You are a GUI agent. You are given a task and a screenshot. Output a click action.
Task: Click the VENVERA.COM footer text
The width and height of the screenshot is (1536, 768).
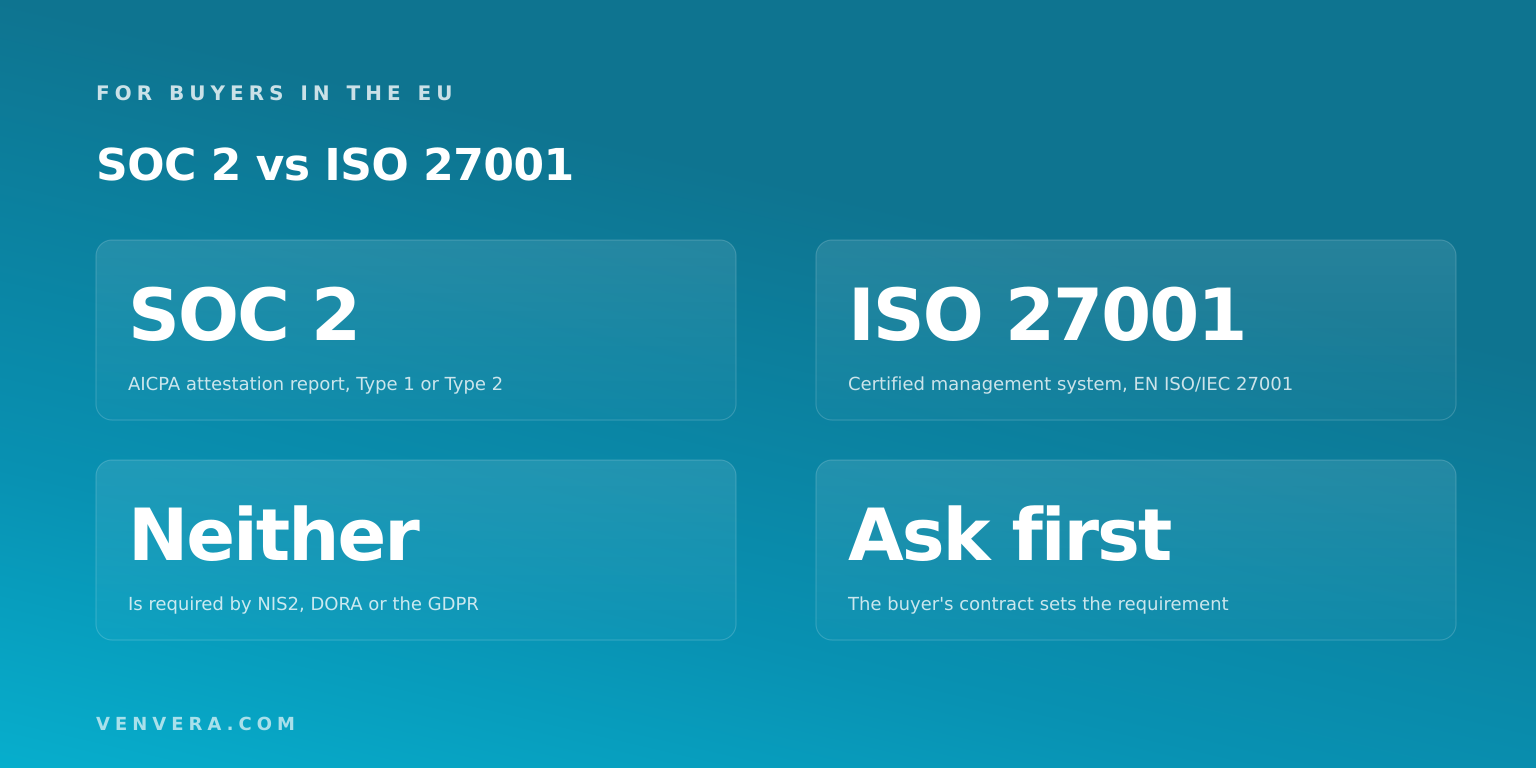pyautogui.click(x=196, y=724)
